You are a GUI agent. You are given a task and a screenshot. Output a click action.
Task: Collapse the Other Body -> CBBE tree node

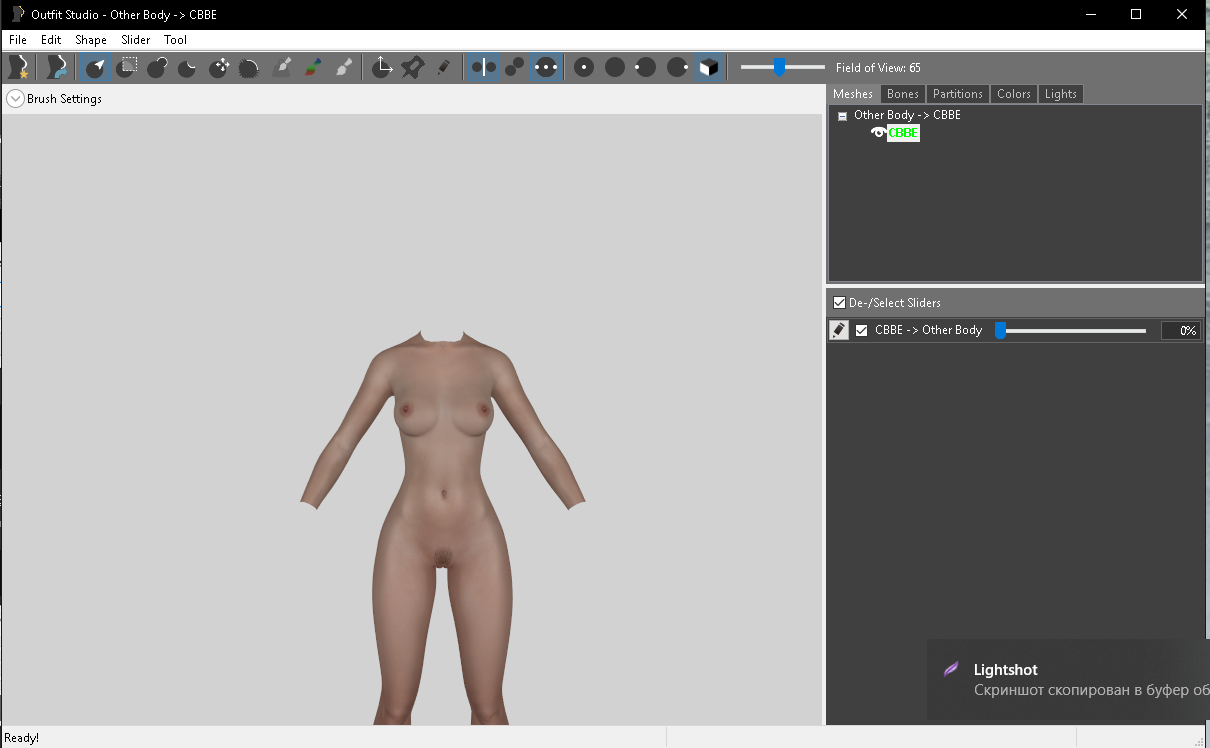pyautogui.click(x=842, y=116)
